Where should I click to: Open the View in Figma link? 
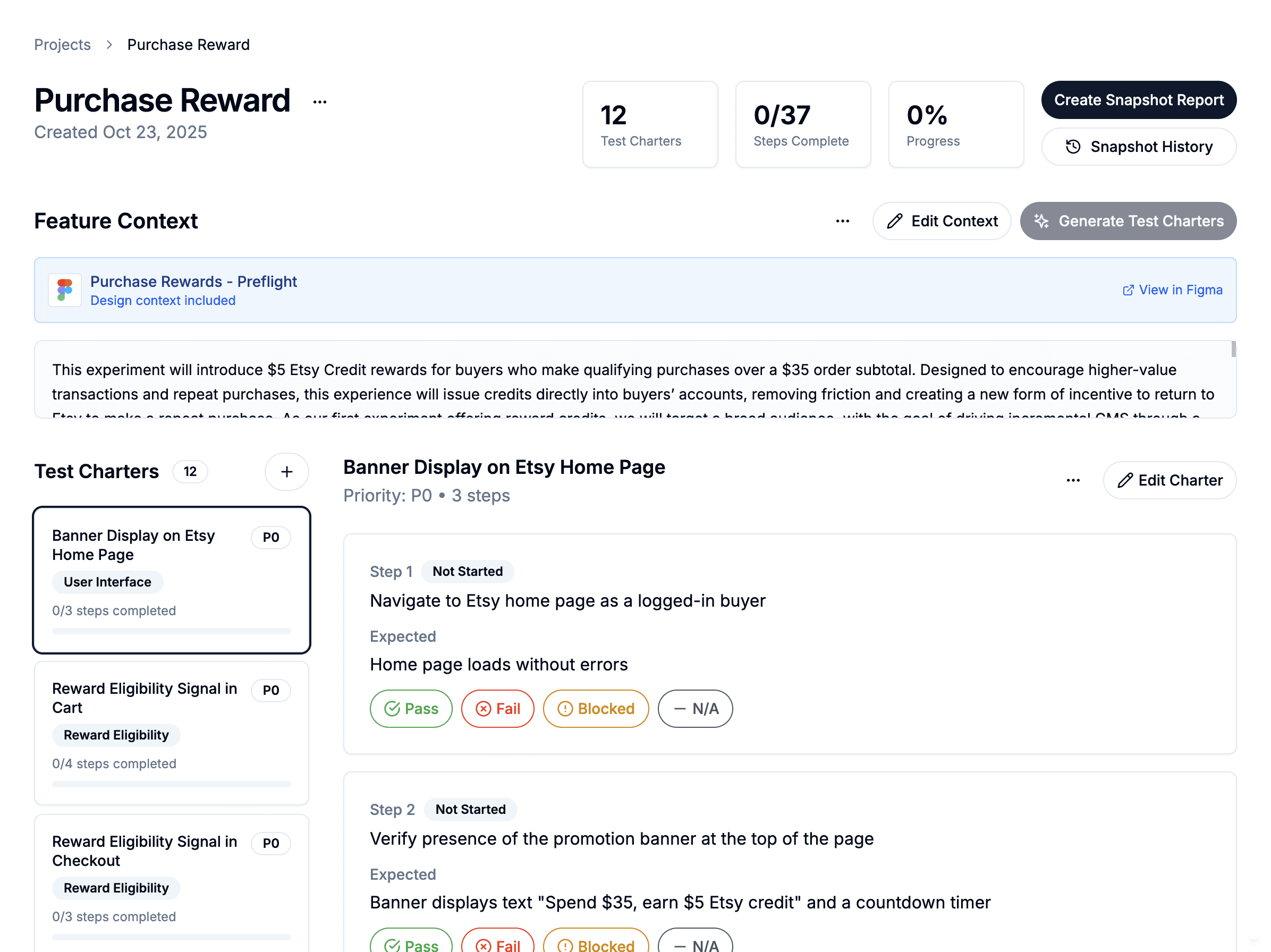coord(1172,290)
